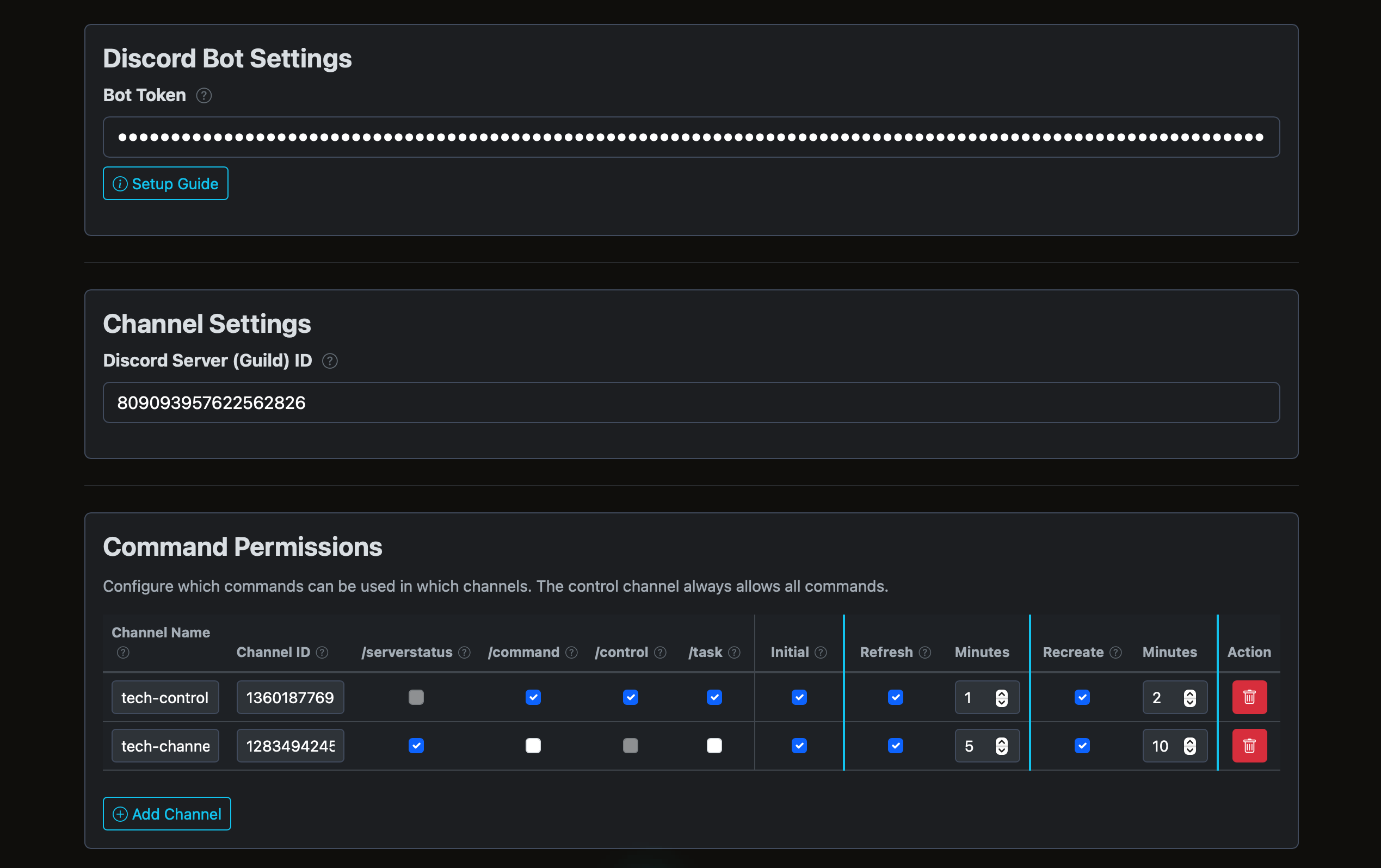Toggle Refresh checkbox for tech-control row
Image resolution: width=1381 pixels, height=868 pixels.
(896, 697)
